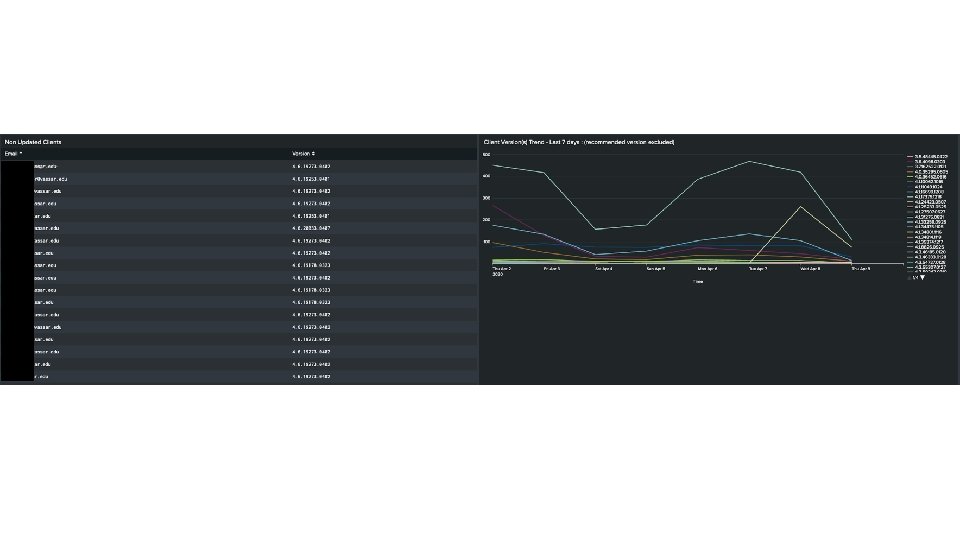This screenshot has height=540, width=960.
Task: Click the Time axis title under the chart
Action: click(698, 282)
